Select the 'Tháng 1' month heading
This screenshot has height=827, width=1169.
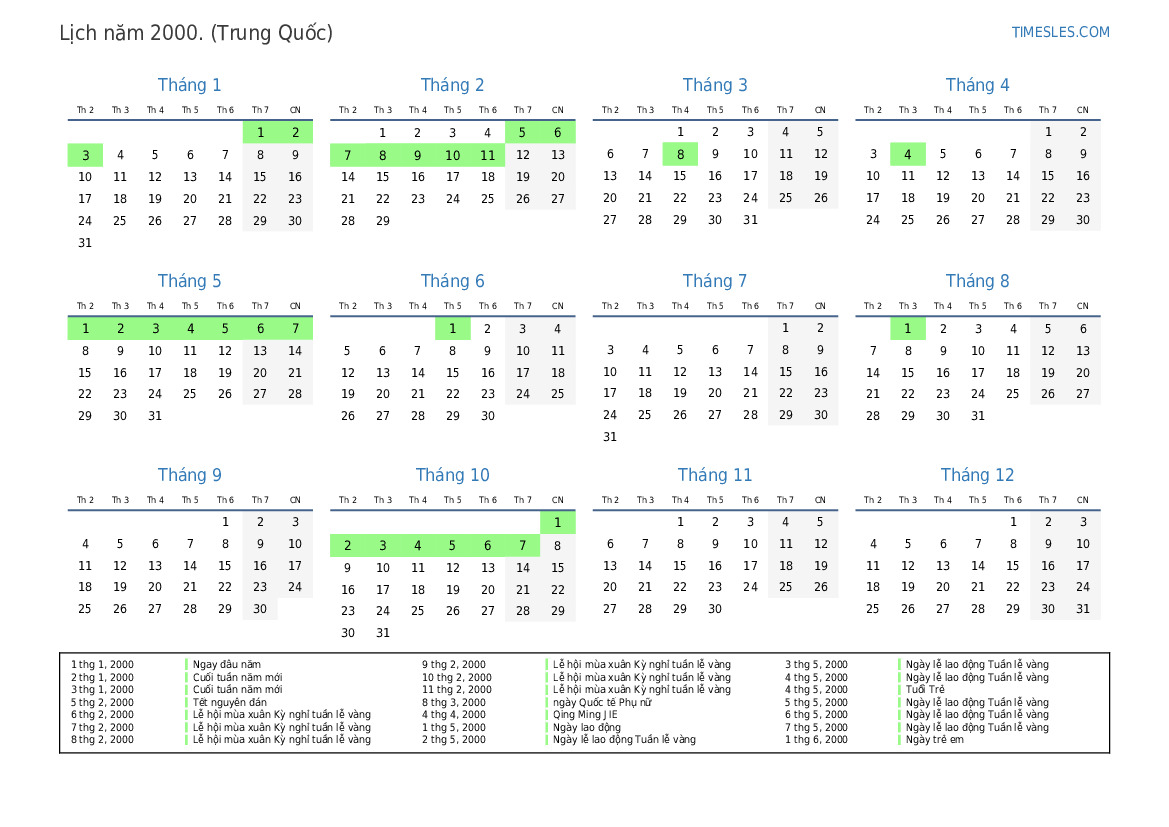(x=189, y=85)
